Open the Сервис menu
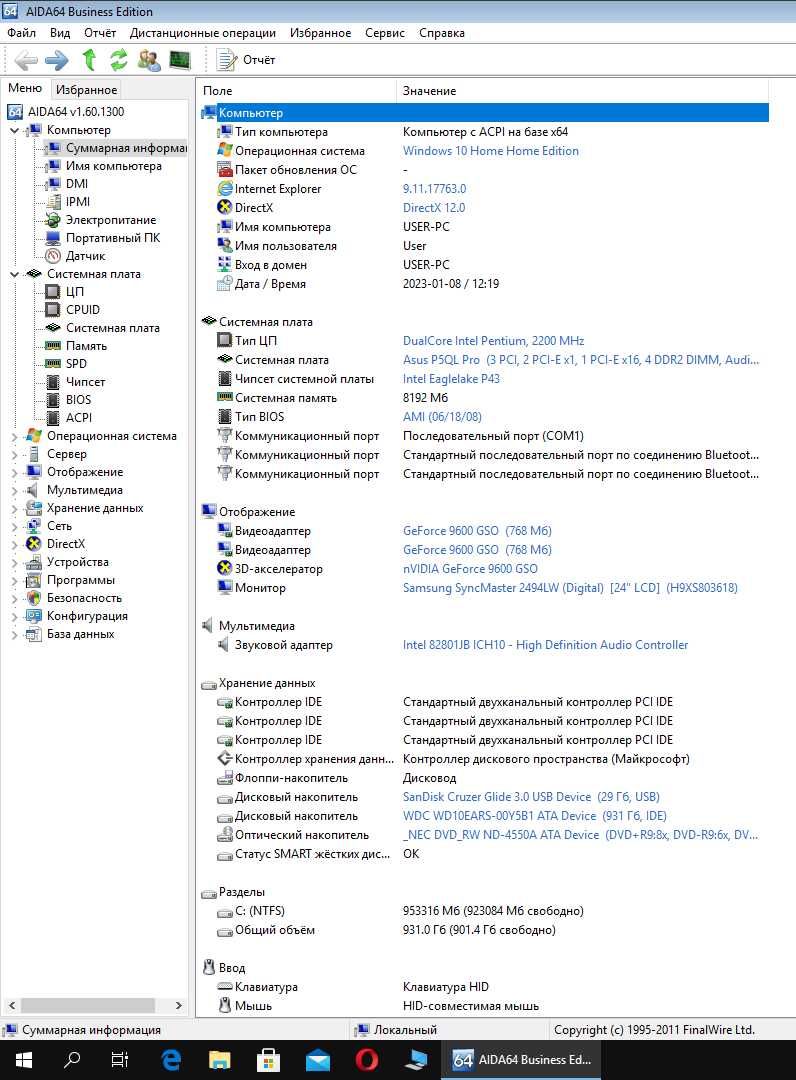Viewport: 796px width, 1080px height. pos(385,33)
